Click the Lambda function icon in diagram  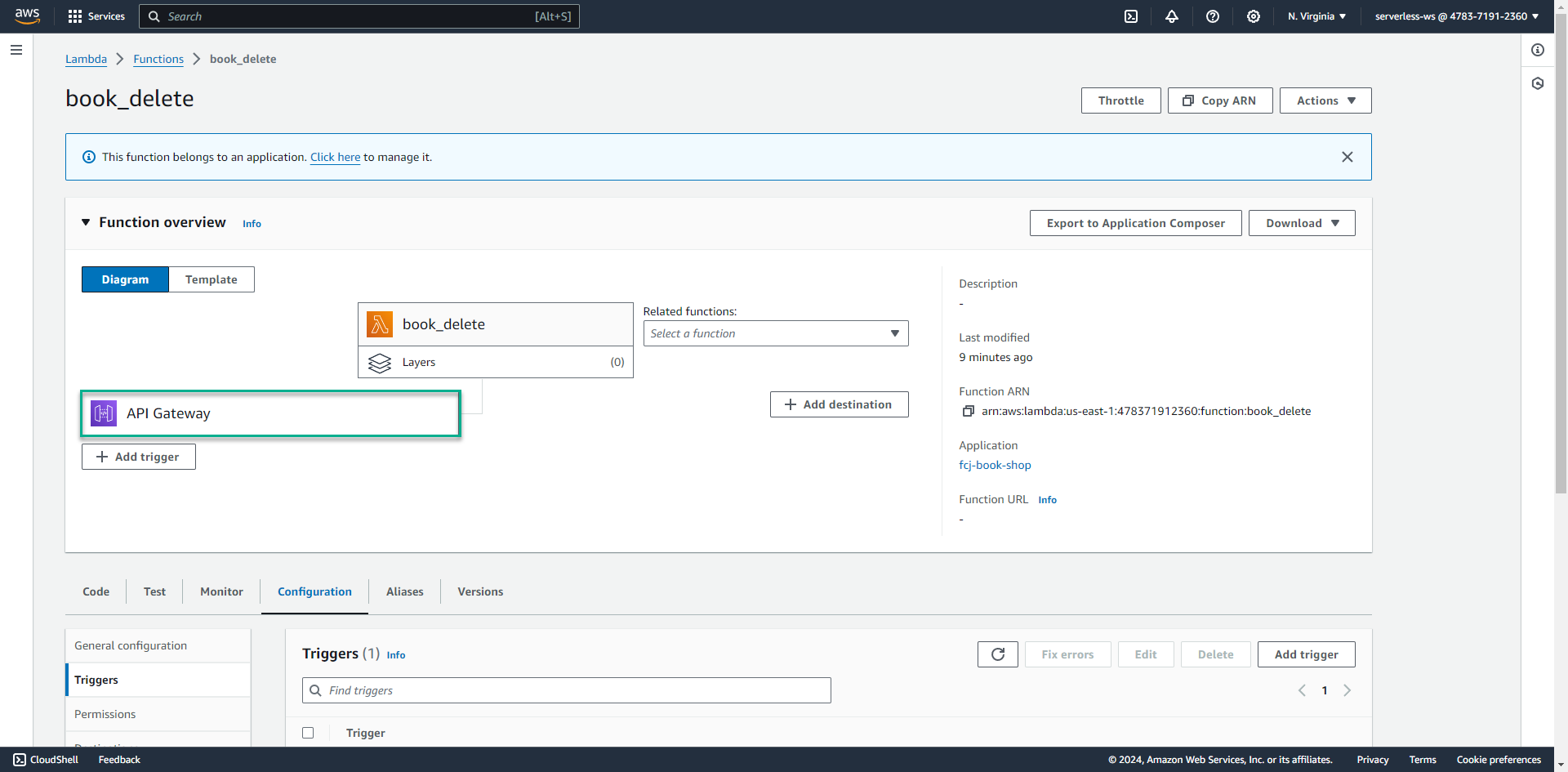tap(380, 324)
